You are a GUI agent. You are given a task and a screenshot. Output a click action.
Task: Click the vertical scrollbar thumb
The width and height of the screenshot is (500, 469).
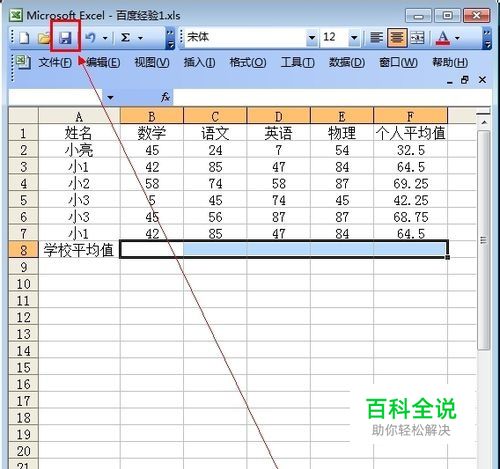click(x=484, y=240)
